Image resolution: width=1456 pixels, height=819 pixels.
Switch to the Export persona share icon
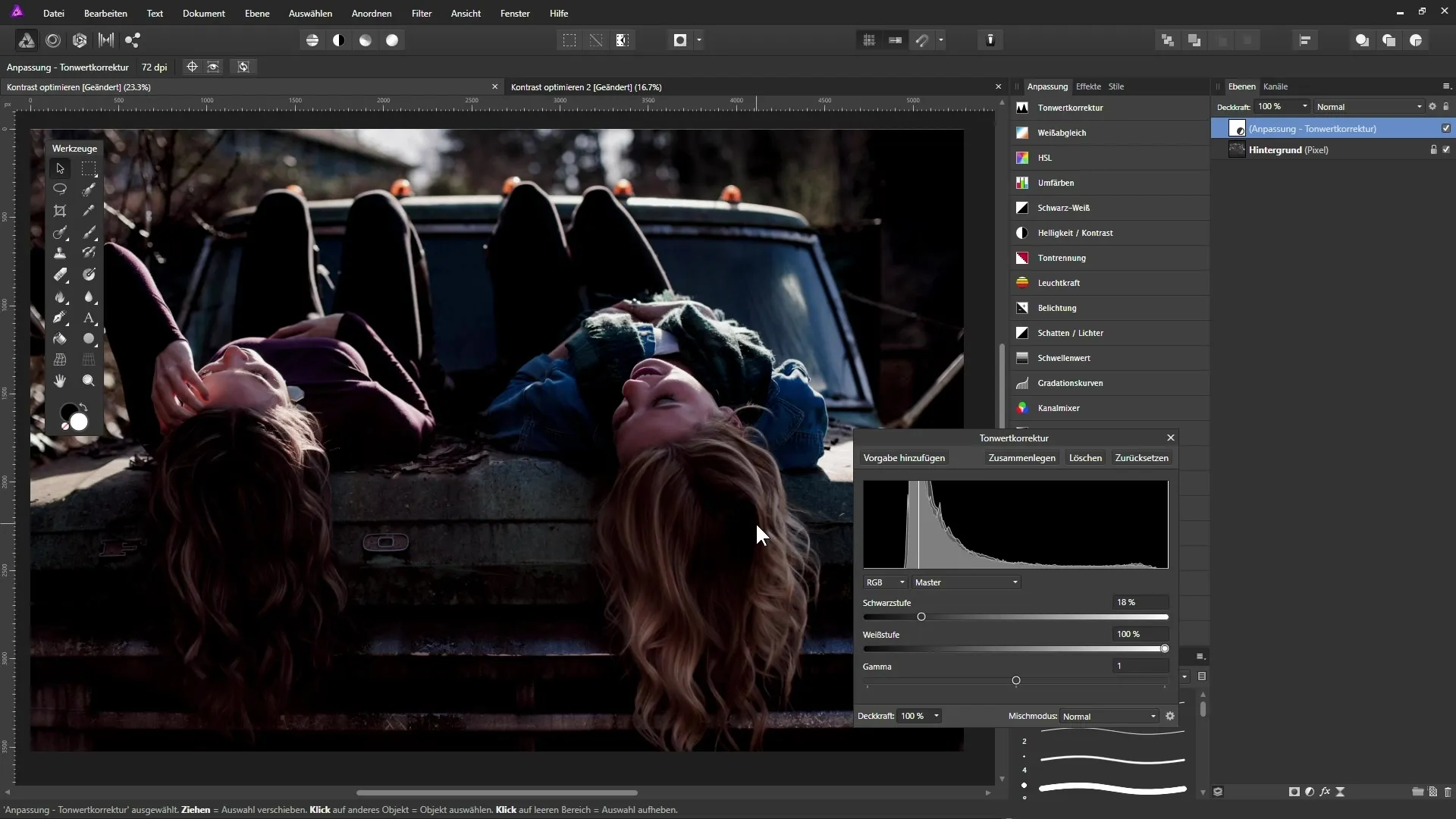point(133,40)
